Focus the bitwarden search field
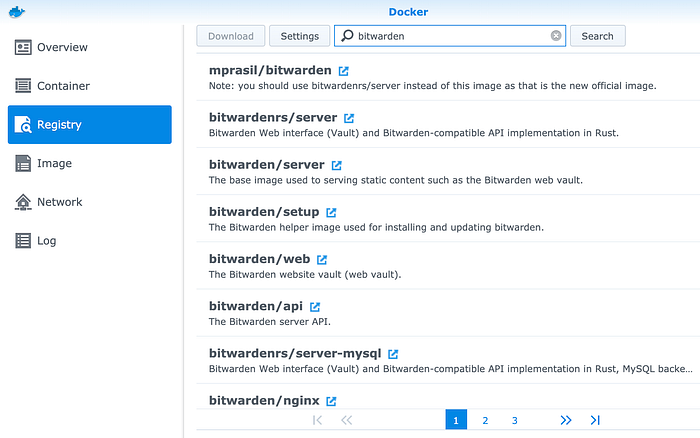This screenshot has height=438, width=700. [x=450, y=36]
